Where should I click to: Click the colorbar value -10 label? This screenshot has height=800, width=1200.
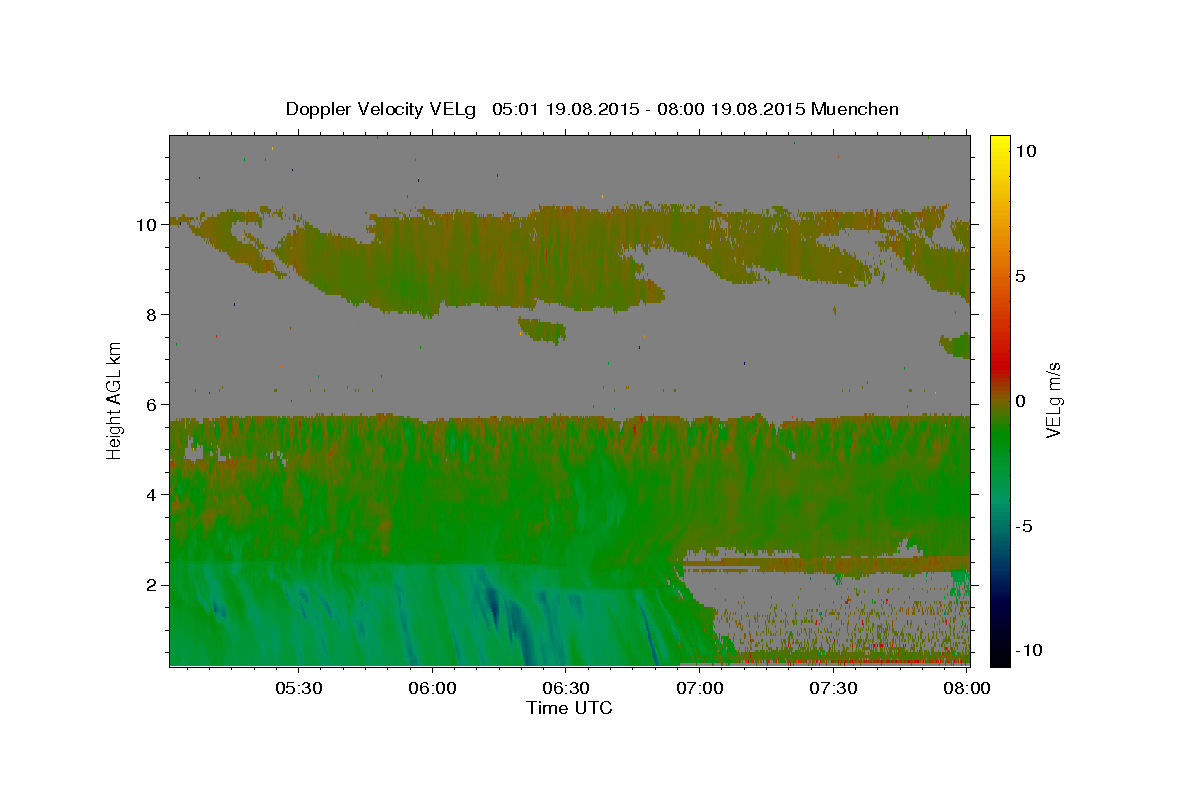point(1030,651)
